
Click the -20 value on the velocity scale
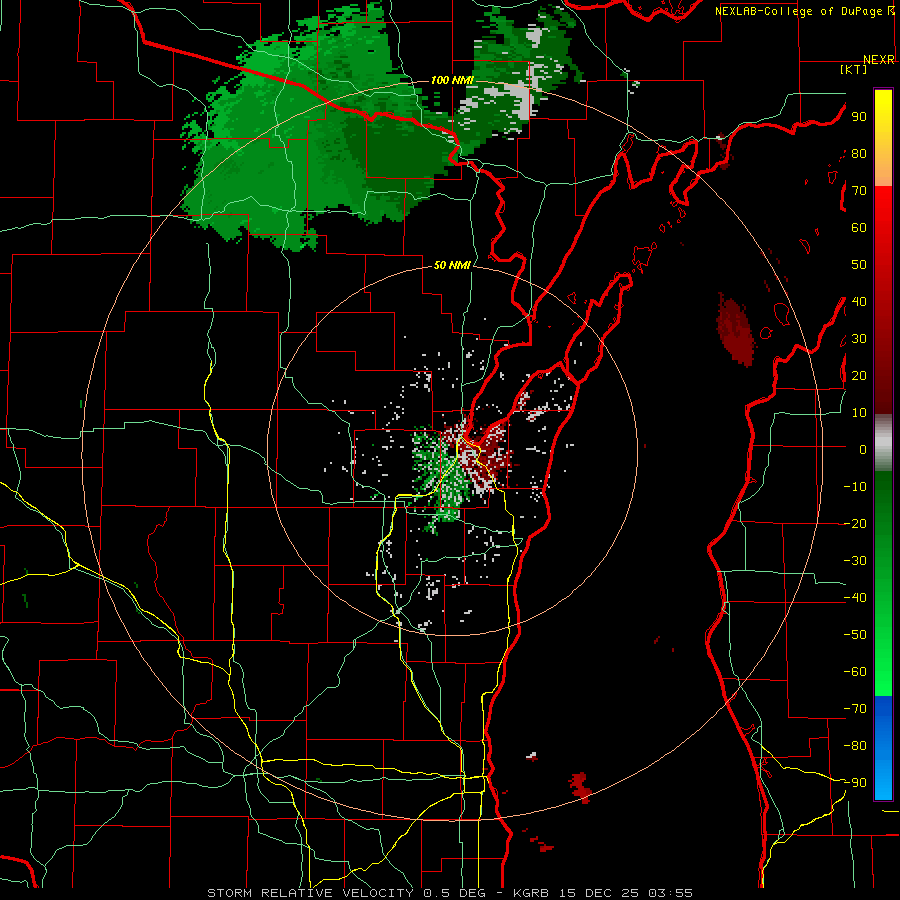(x=855, y=523)
